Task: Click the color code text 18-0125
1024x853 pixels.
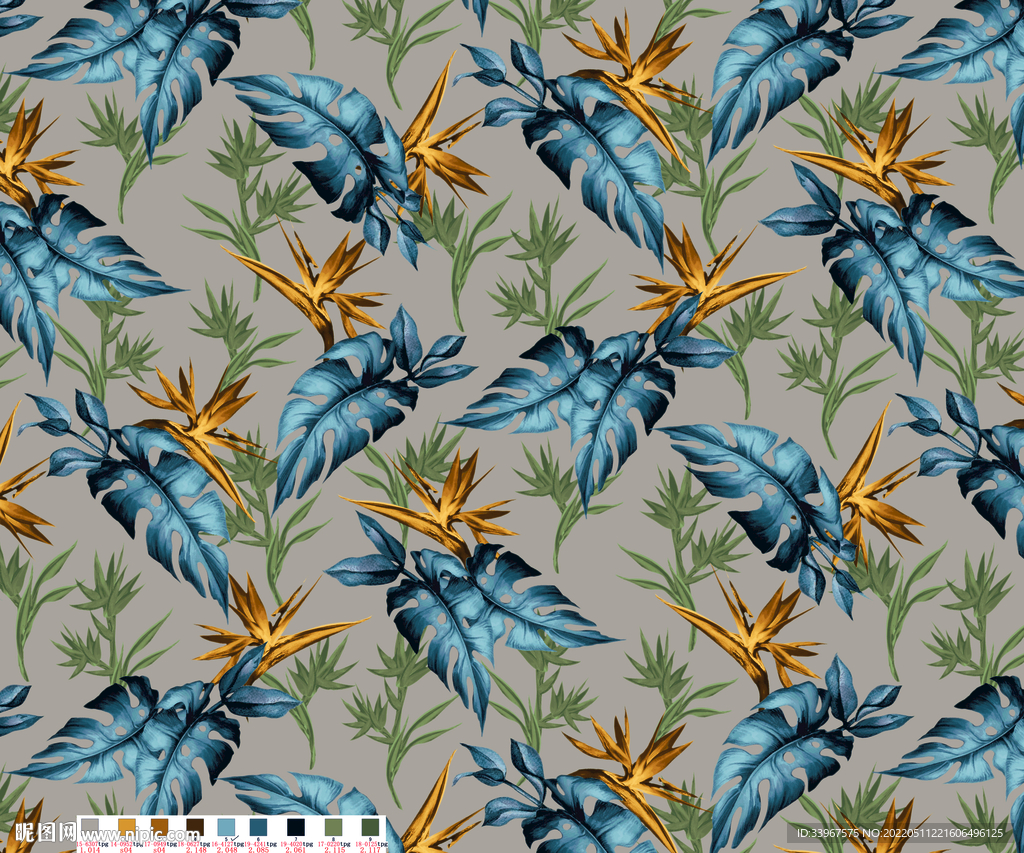Action: 366,844
